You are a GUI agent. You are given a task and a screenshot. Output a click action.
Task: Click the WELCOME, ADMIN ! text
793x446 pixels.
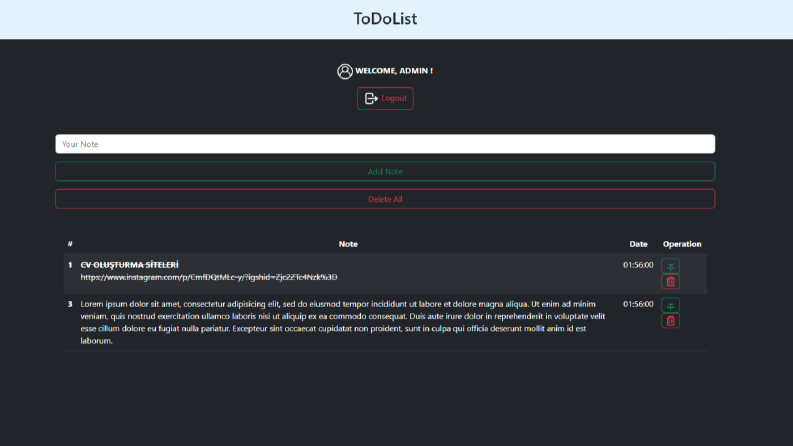(x=394, y=71)
